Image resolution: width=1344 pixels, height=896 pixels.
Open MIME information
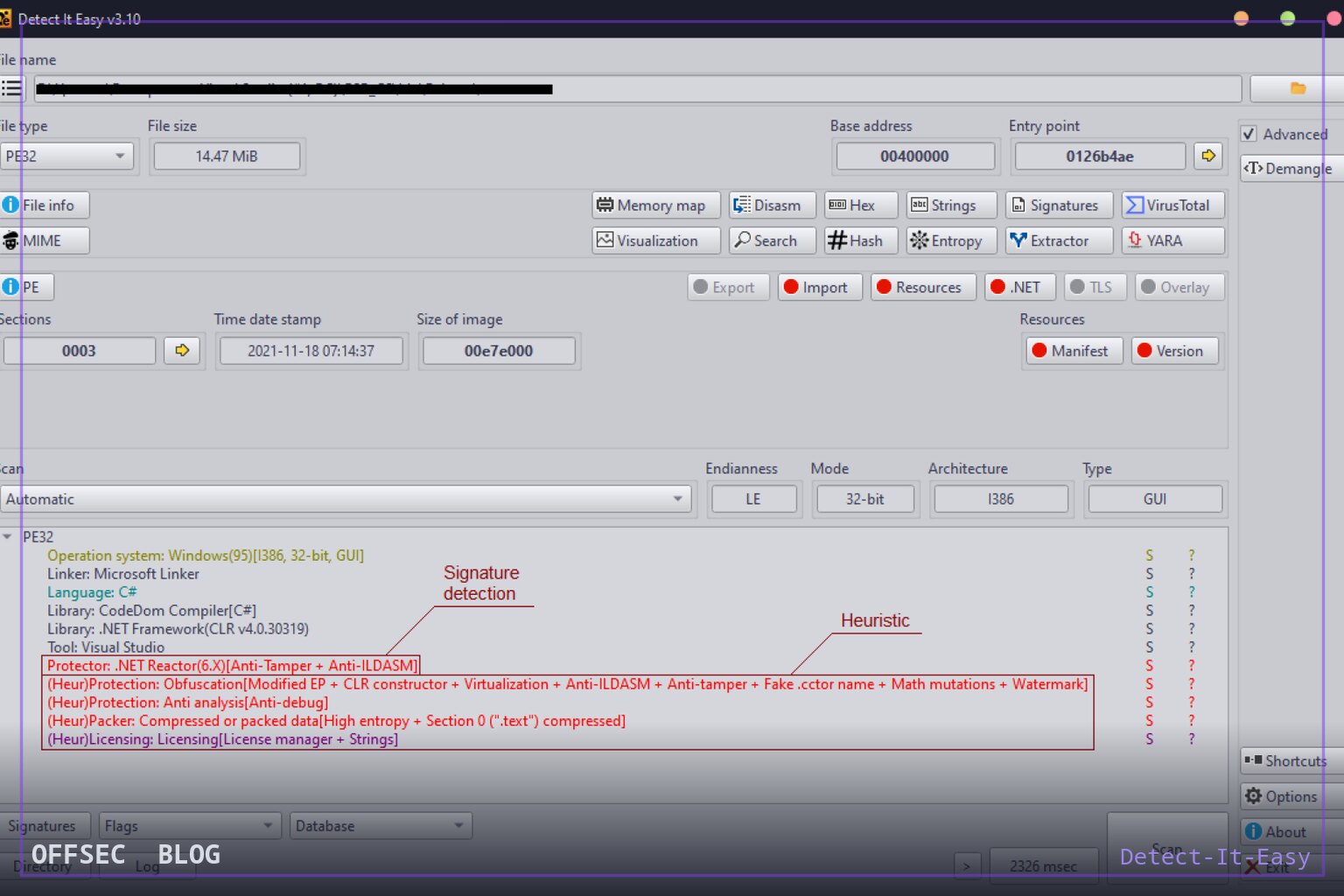click(x=44, y=241)
